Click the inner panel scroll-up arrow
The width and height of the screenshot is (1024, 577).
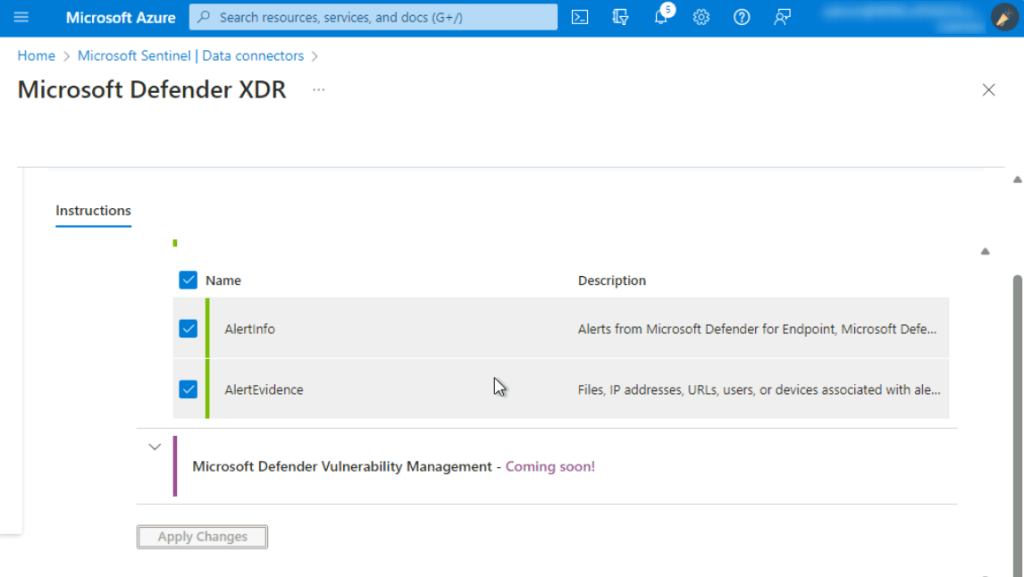click(x=985, y=252)
